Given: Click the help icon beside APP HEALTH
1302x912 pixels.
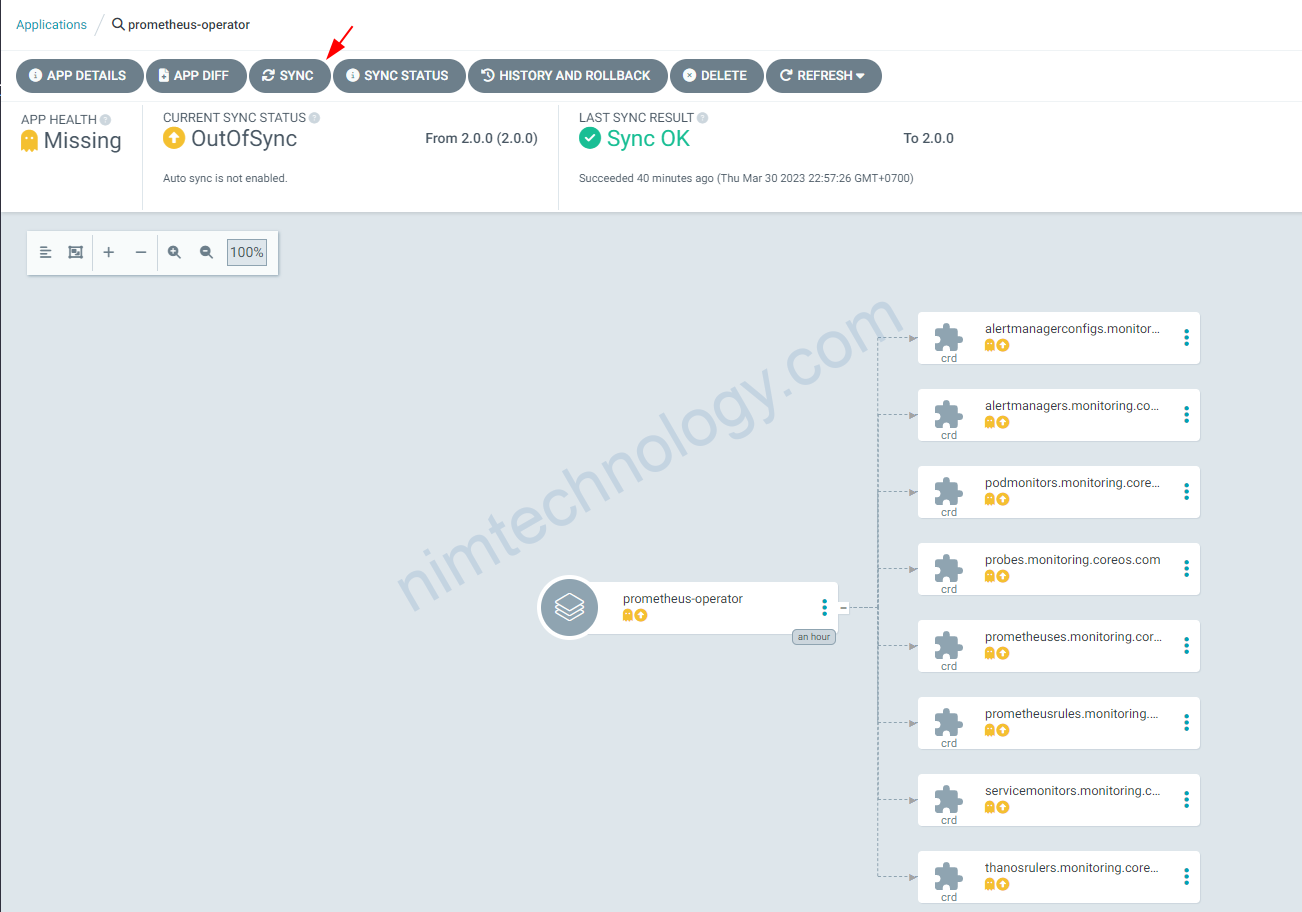Looking at the screenshot, I should coord(105,120).
